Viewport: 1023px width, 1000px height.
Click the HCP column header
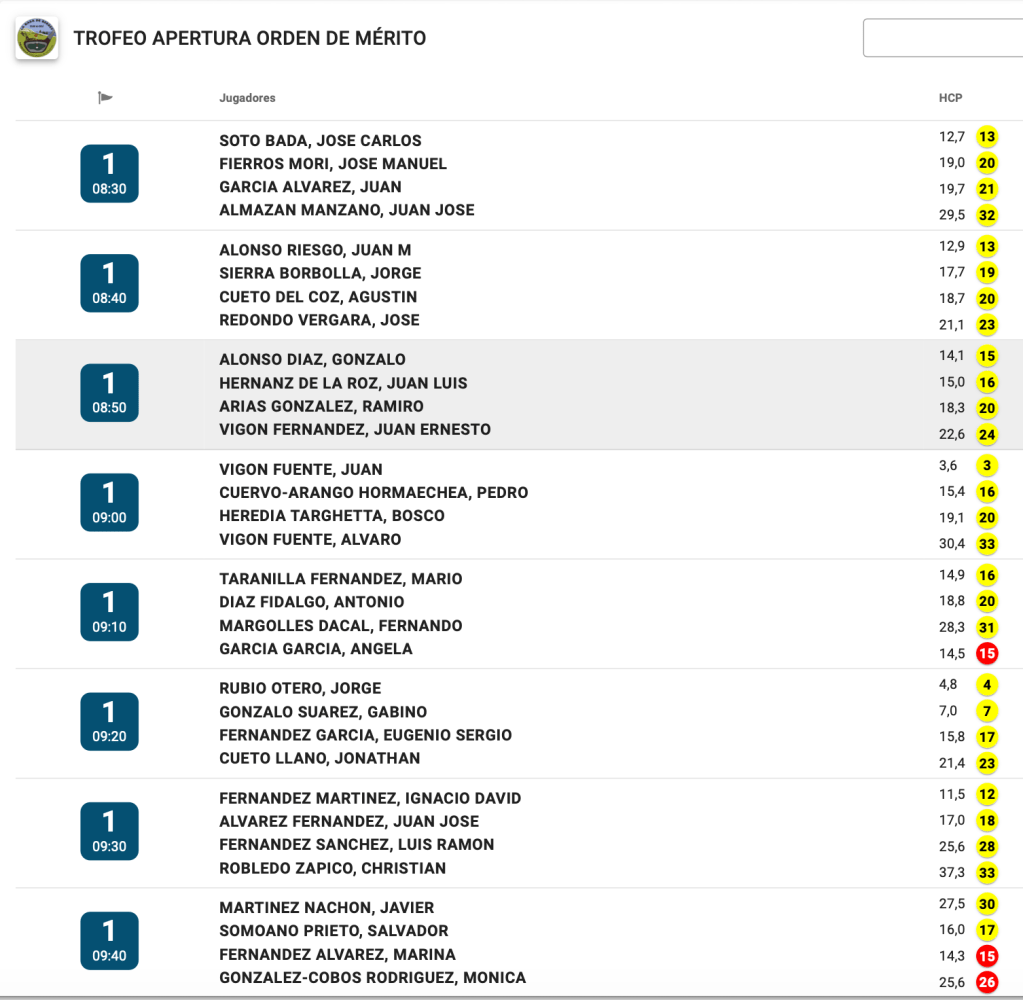[950, 98]
